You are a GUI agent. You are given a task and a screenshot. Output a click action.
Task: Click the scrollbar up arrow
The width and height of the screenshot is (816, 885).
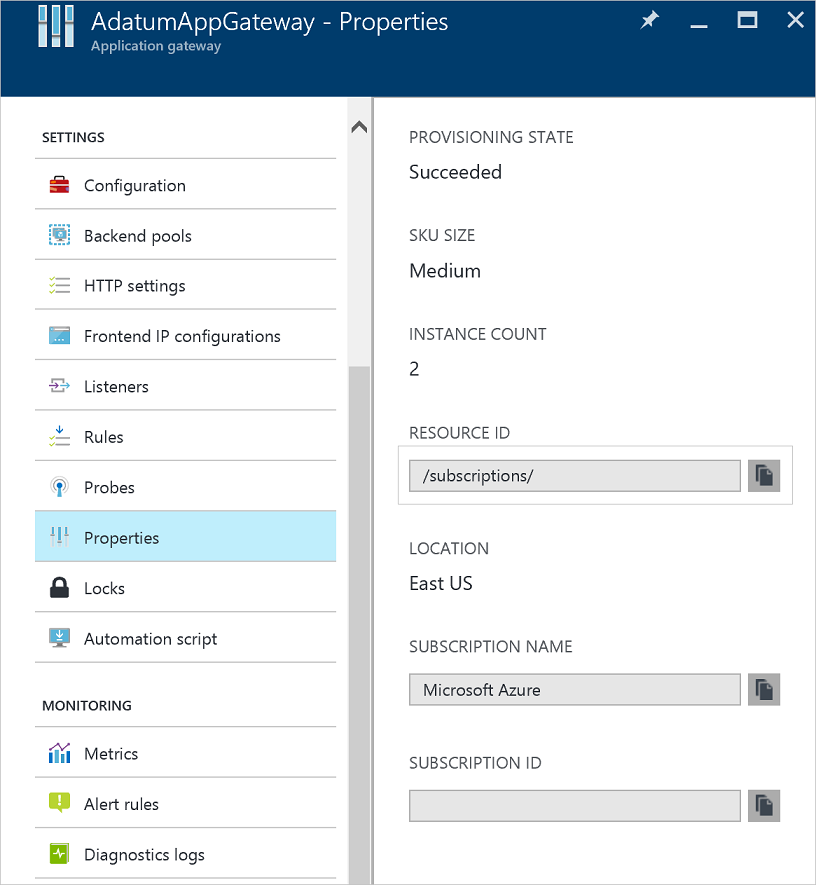click(358, 124)
